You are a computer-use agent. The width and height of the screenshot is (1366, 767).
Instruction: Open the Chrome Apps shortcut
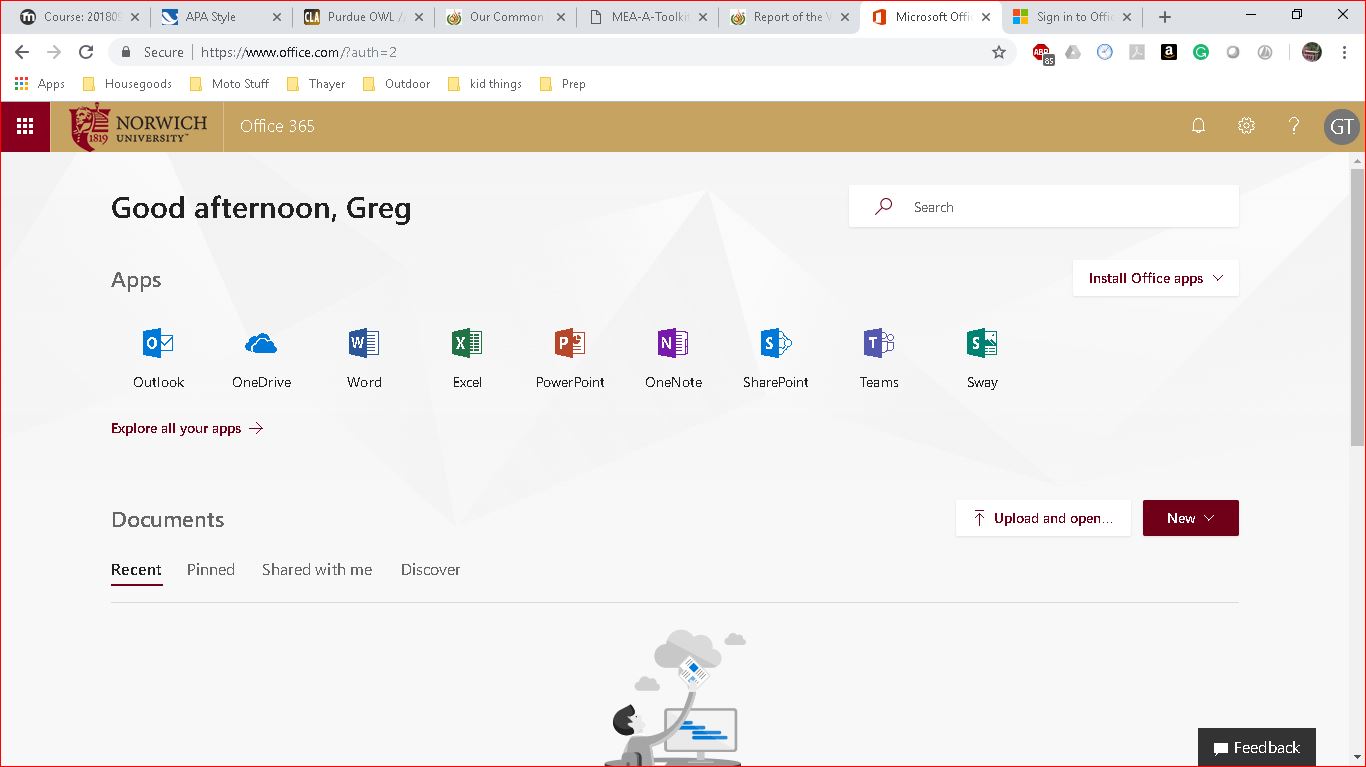40,84
